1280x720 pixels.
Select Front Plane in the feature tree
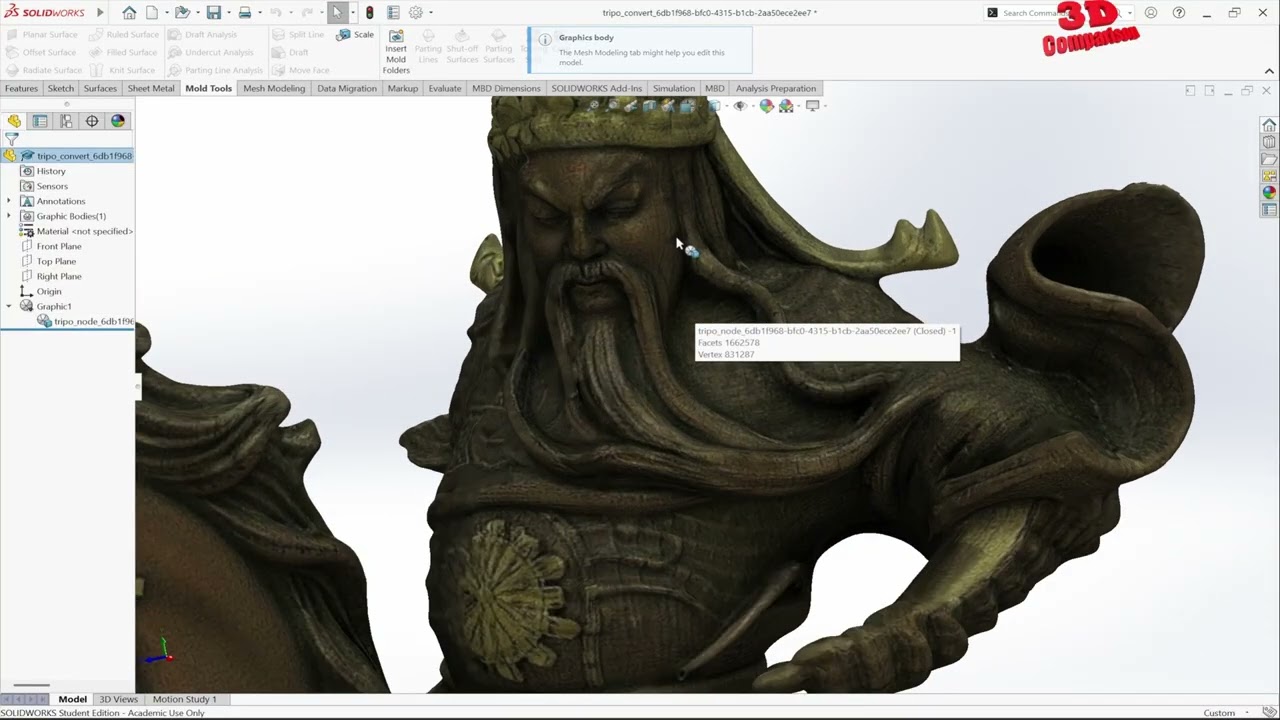[x=59, y=246]
